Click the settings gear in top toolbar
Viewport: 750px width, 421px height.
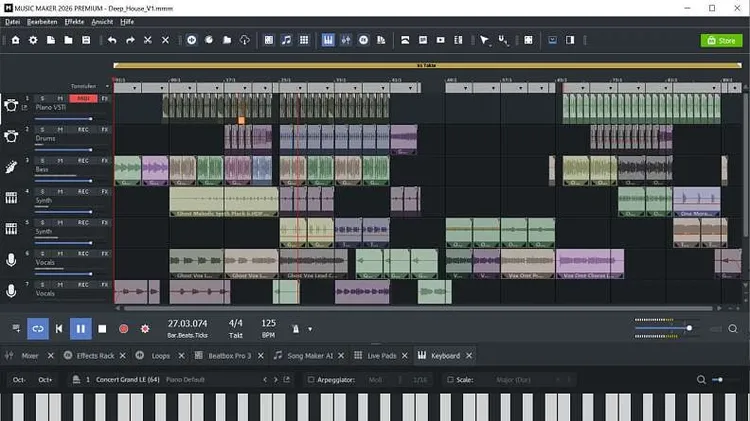point(32,40)
